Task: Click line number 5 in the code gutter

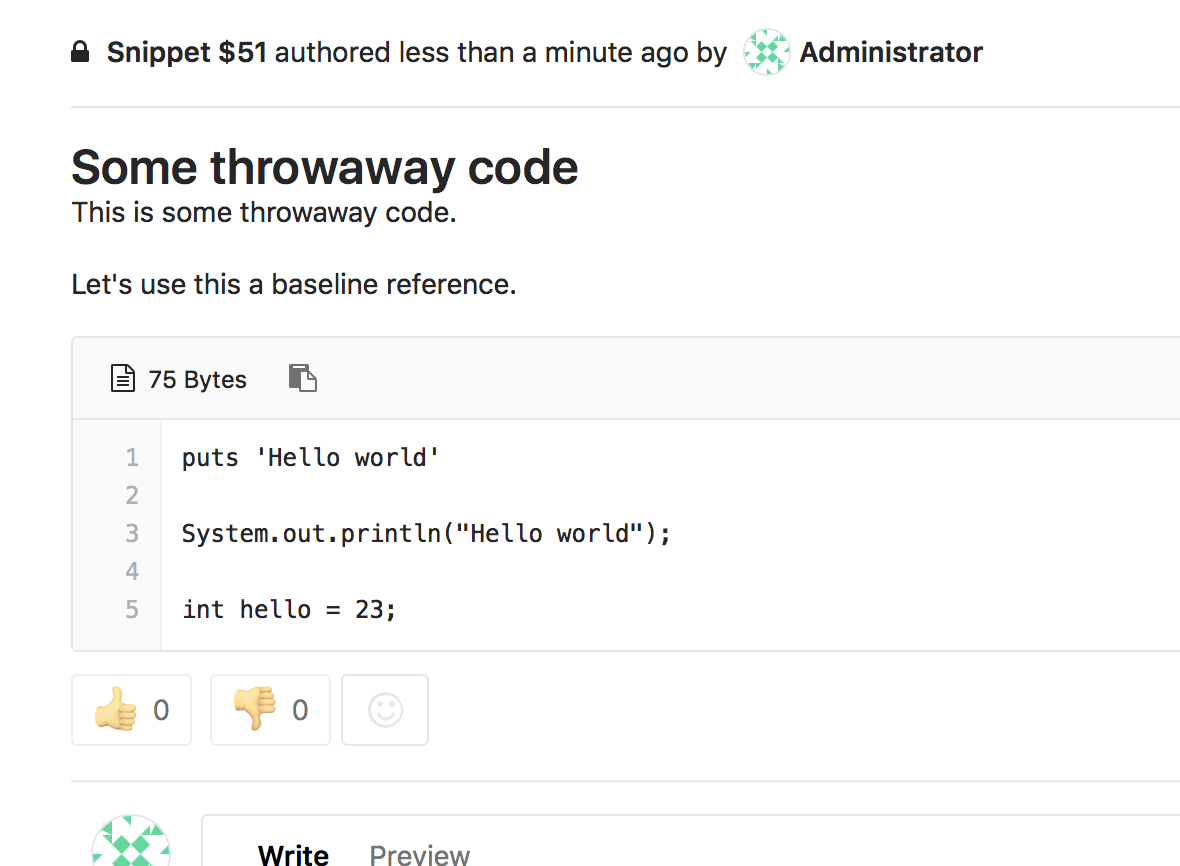Action: coord(132,609)
